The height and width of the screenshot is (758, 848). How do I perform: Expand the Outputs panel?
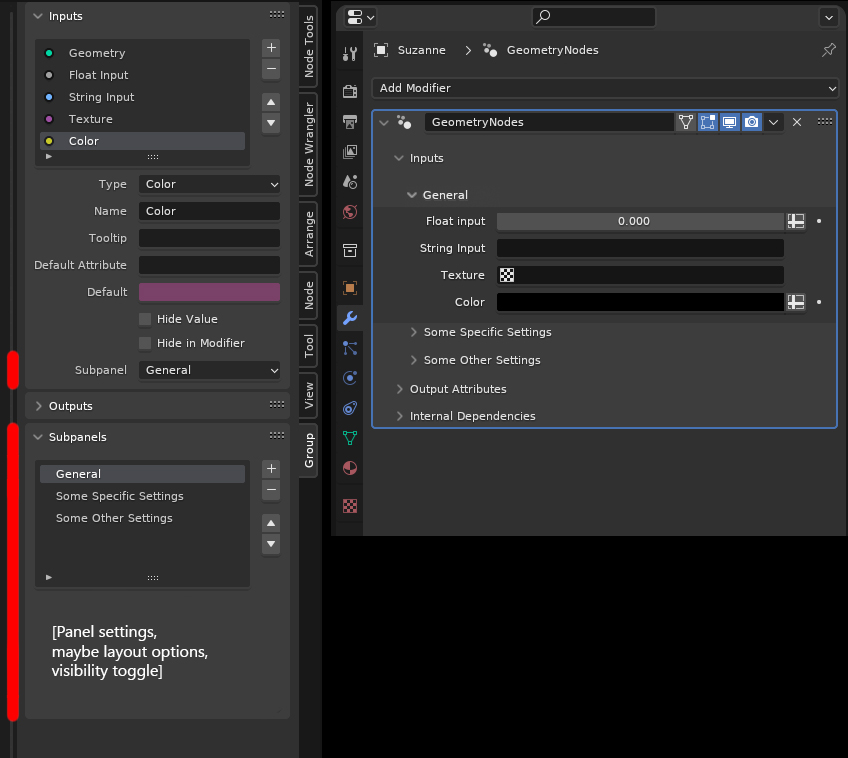pos(38,406)
